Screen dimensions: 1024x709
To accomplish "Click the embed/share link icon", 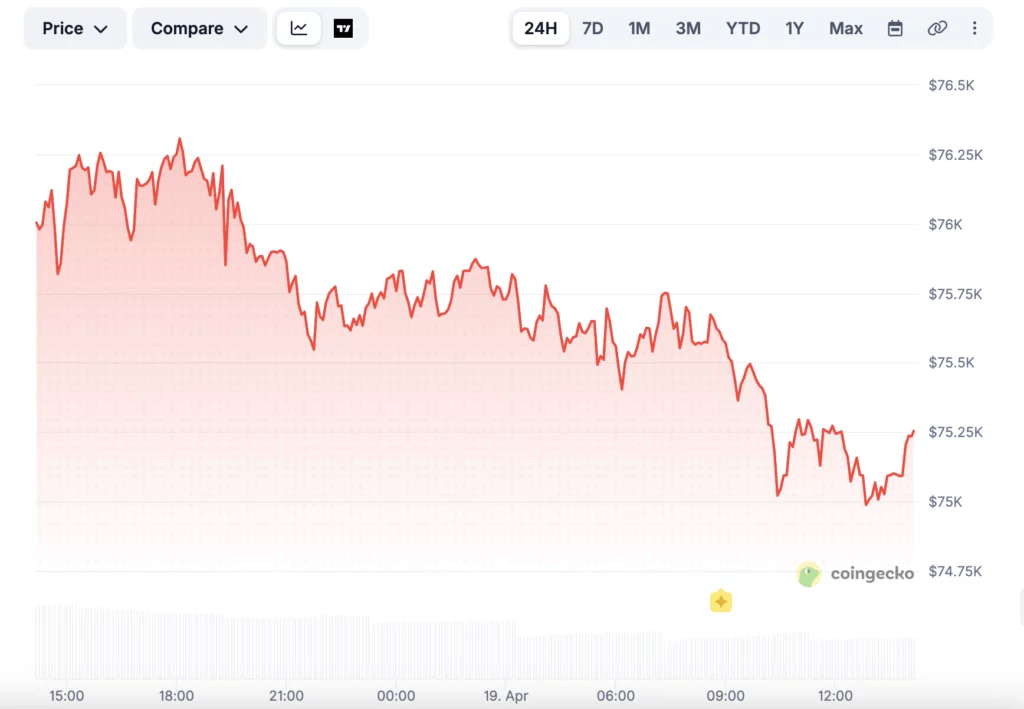I will click(936, 28).
